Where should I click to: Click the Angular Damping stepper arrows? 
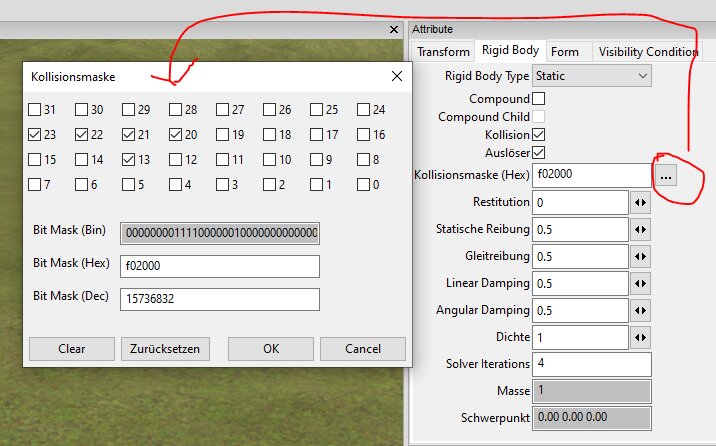pyautogui.click(x=640, y=310)
